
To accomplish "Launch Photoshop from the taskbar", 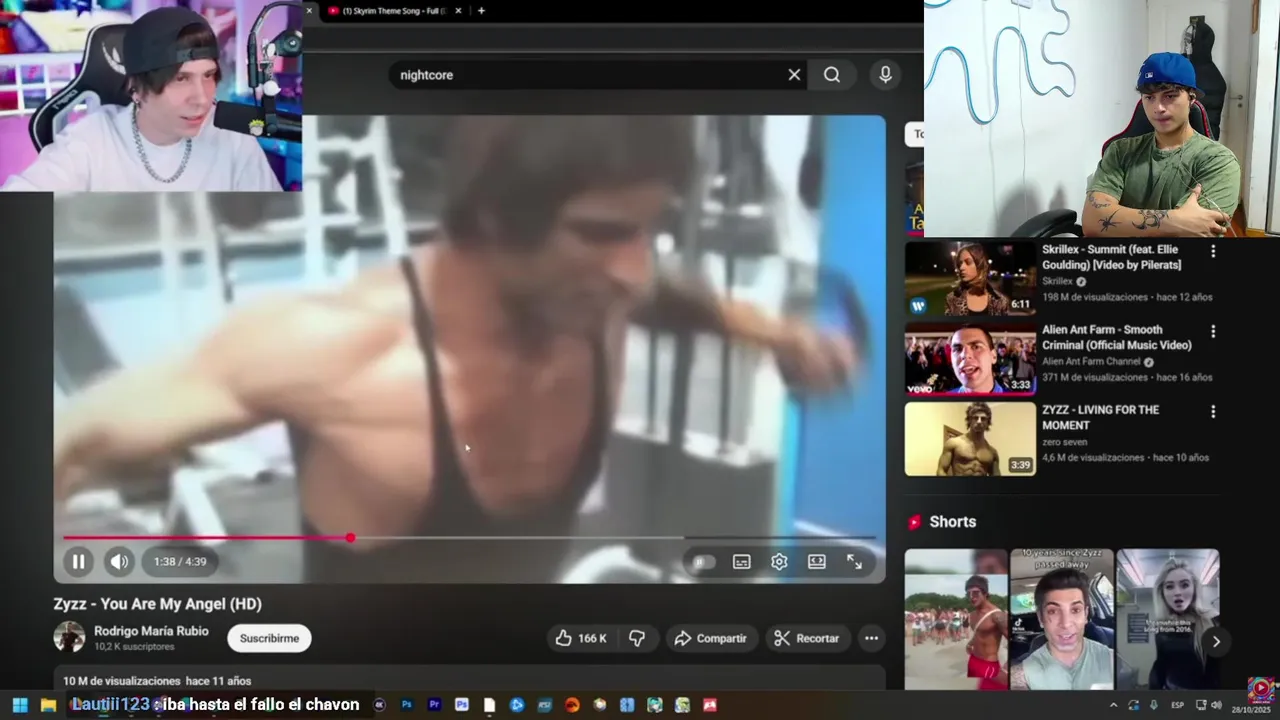I will click(407, 705).
